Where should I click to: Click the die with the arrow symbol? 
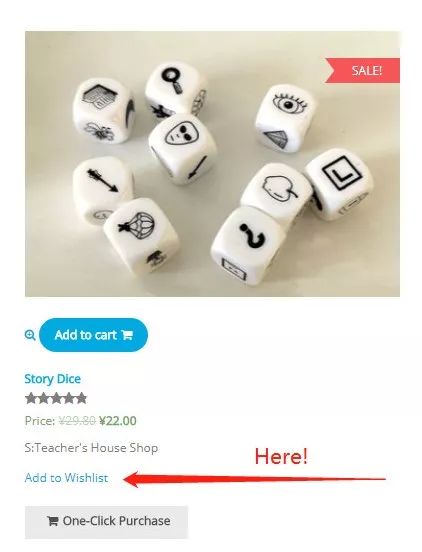[x=103, y=190]
